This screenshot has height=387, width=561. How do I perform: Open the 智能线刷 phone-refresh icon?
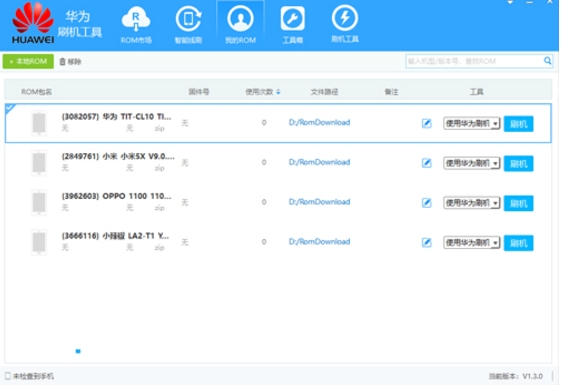click(188, 19)
